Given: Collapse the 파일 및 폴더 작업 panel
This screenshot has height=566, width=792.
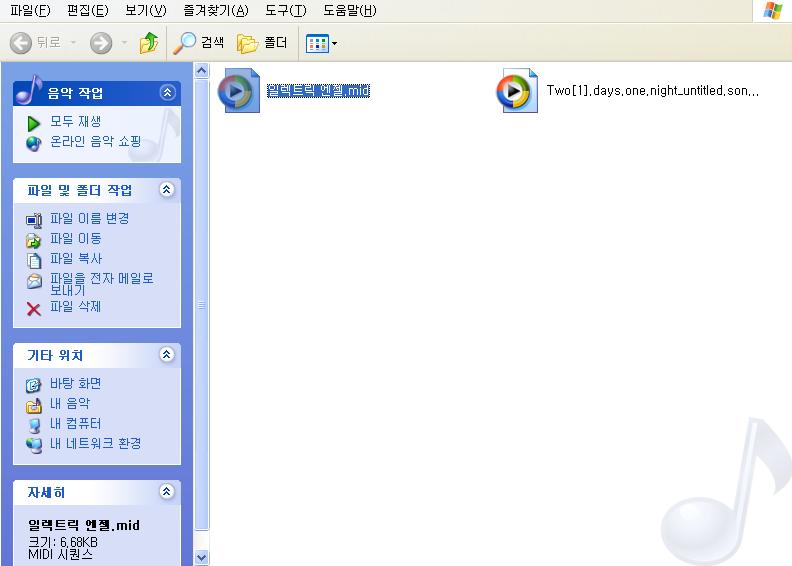Looking at the screenshot, I should (x=167, y=190).
